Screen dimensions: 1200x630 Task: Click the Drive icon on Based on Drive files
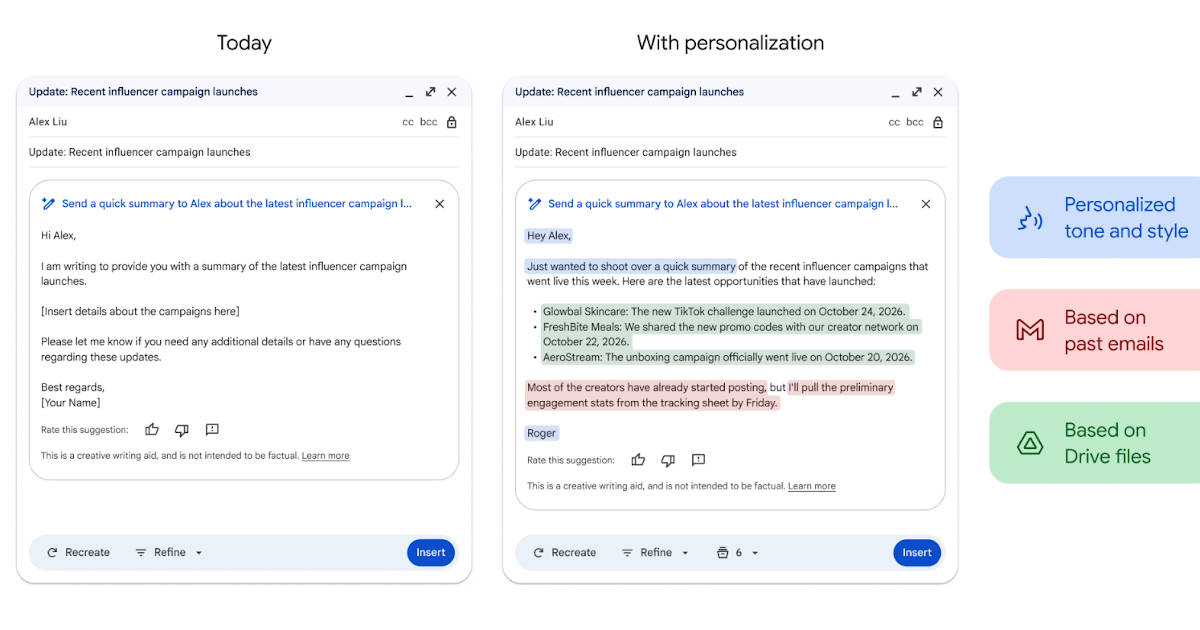[1030, 443]
